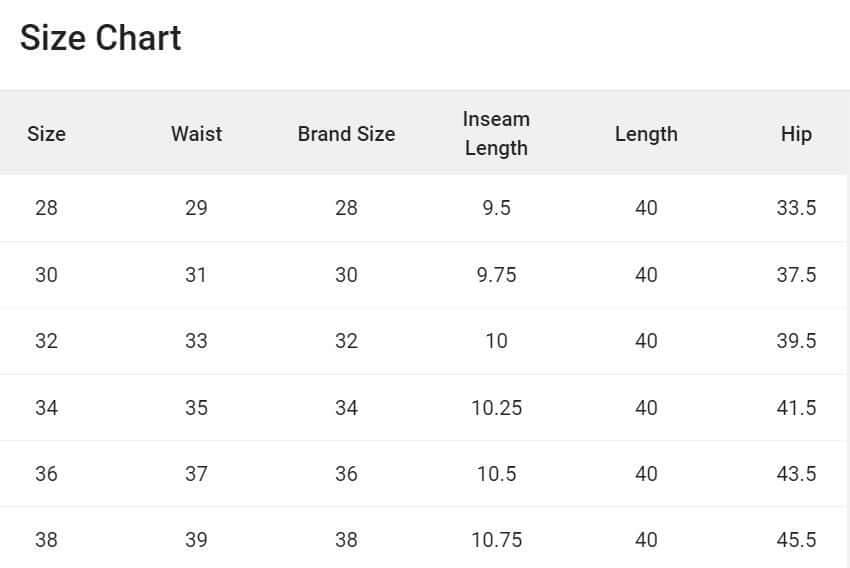The image size is (850, 568).
Task: Select hip value 39.5
Action: 796,341
